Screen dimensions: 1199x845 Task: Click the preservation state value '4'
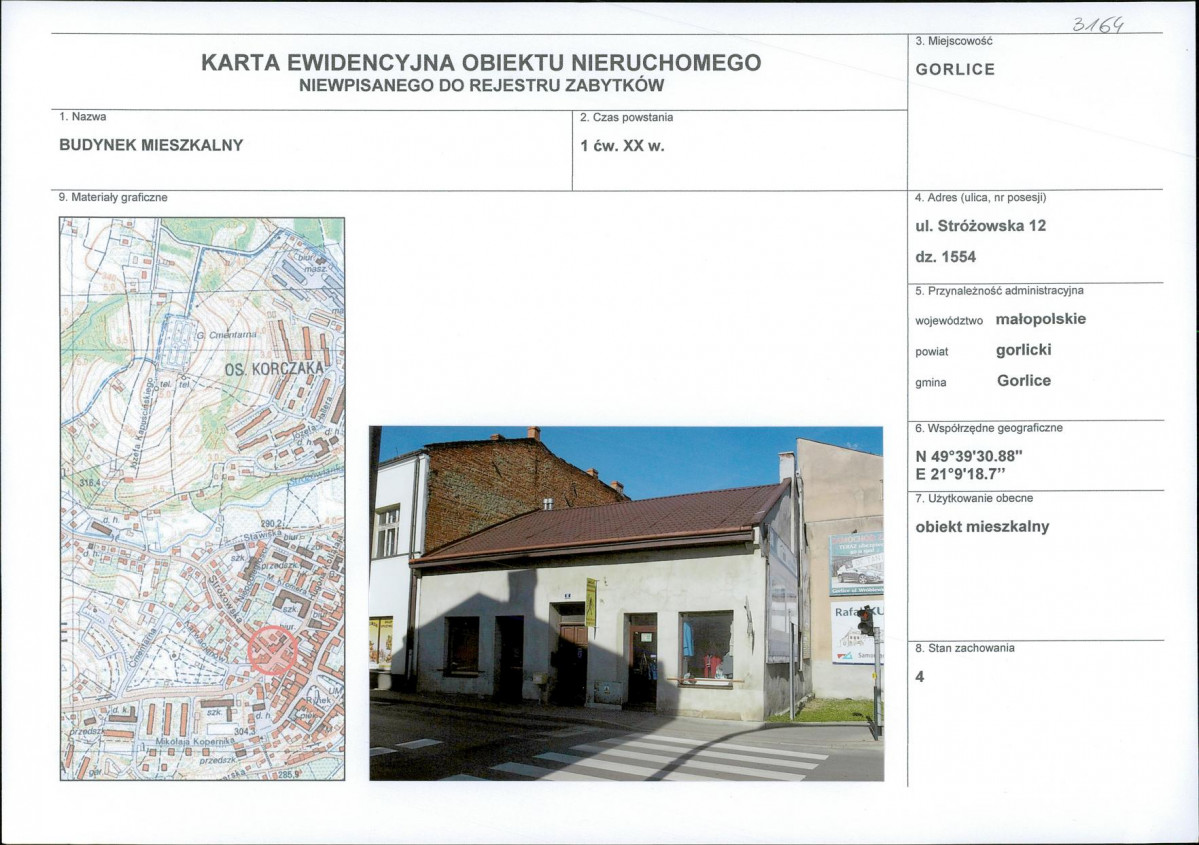[920, 677]
